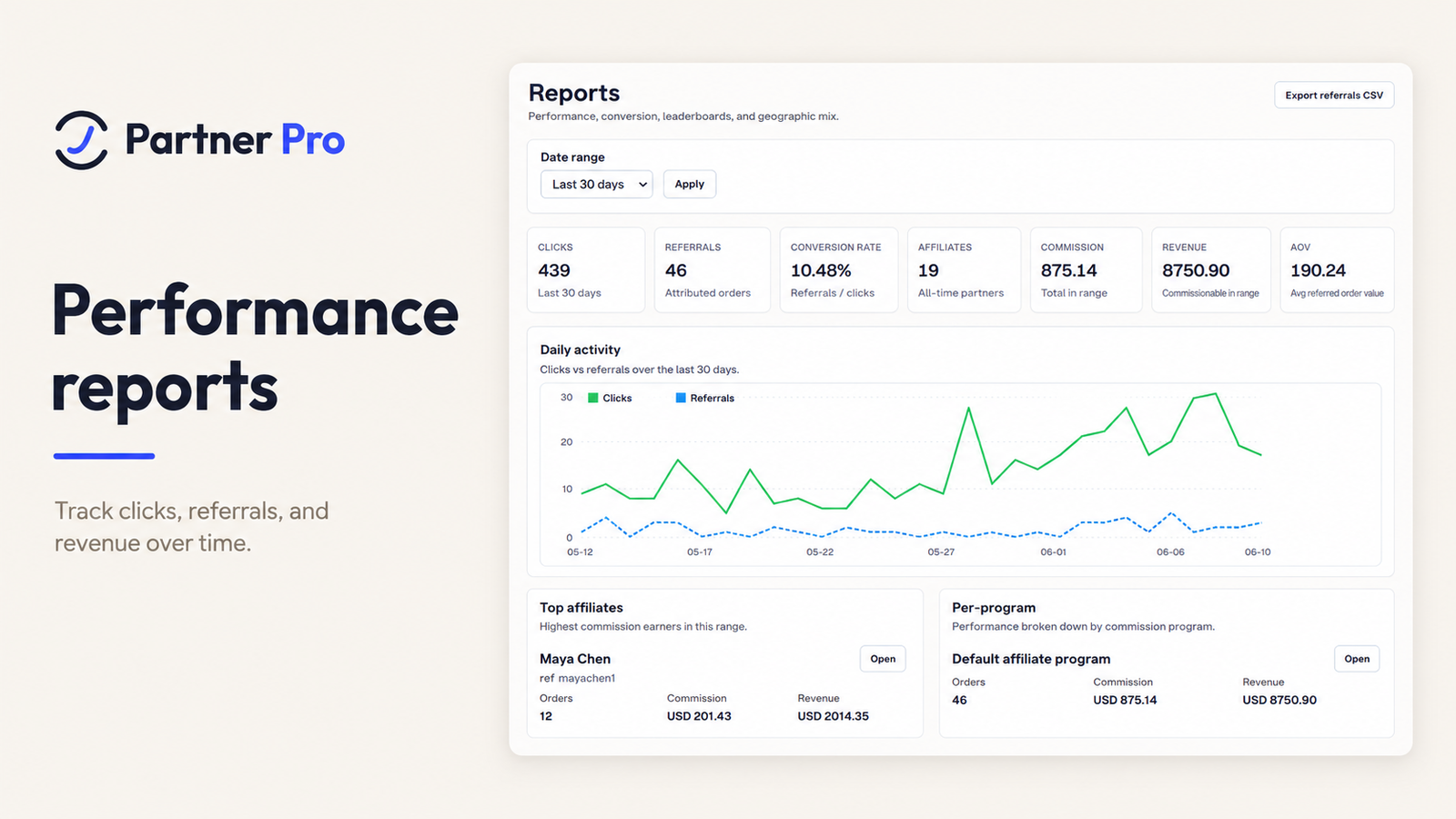Image resolution: width=1456 pixels, height=819 pixels.
Task: Click the highest peak on Clicks line
Action: point(1215,394)
